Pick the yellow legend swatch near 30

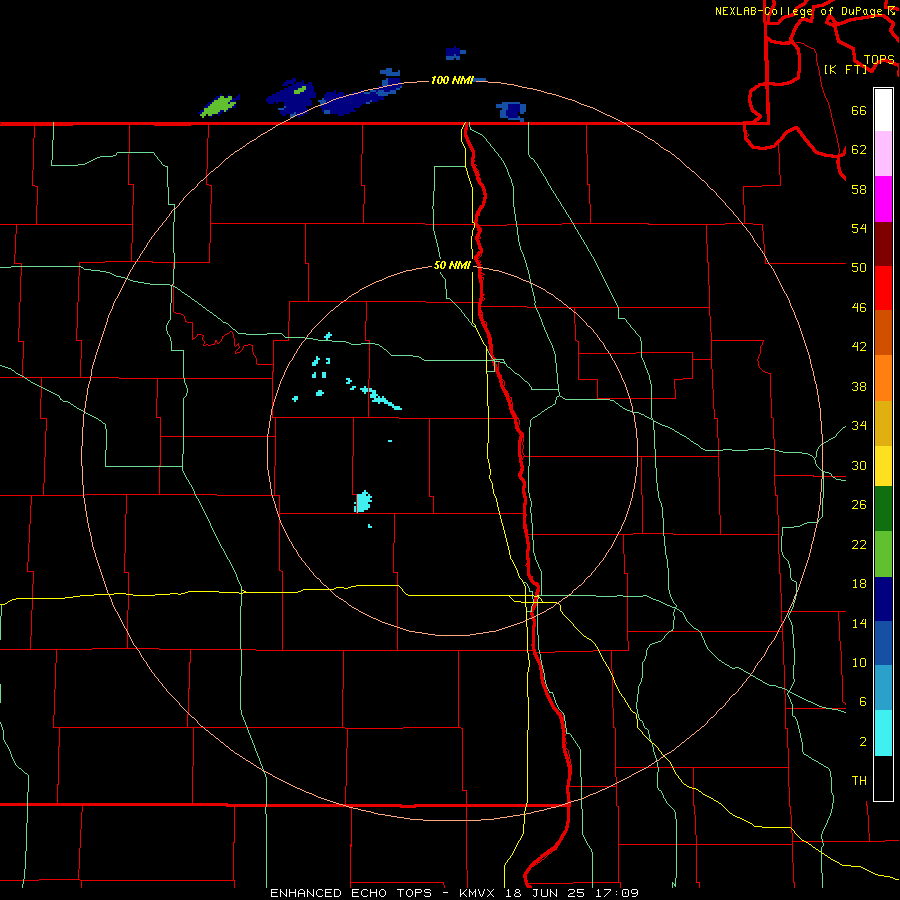click(883, 466)
